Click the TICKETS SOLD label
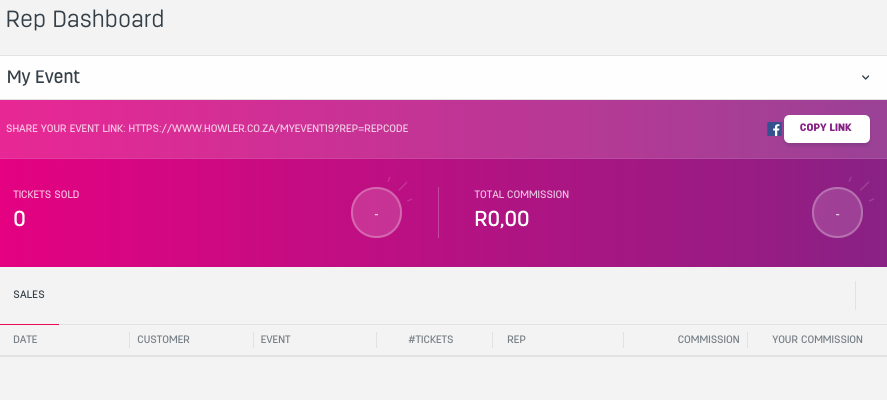The image size is (887, 400). pyautogui.click(x=46, y=195)
